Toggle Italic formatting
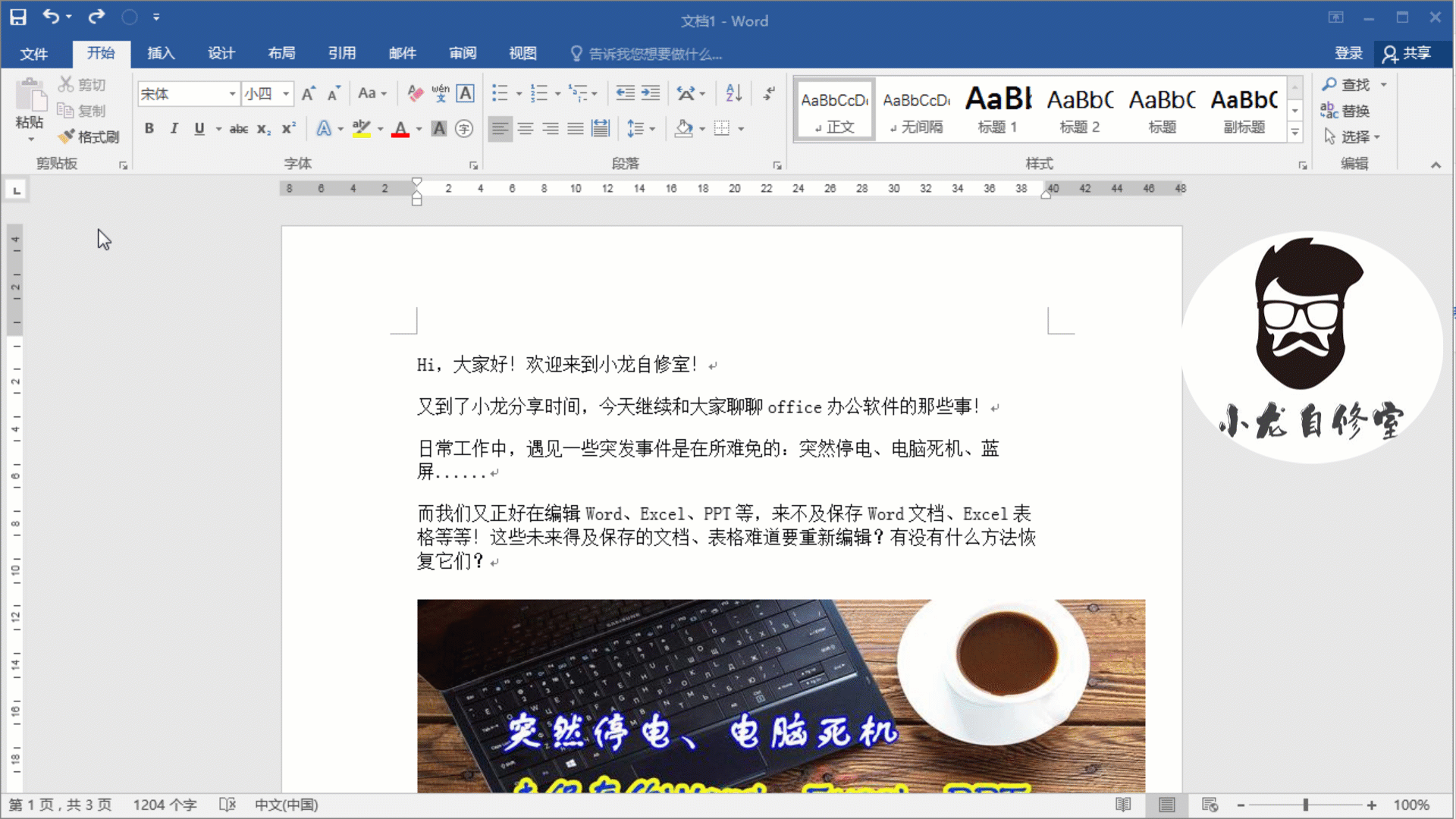This screenshot has height=819, width=1456. click(174, 129)
